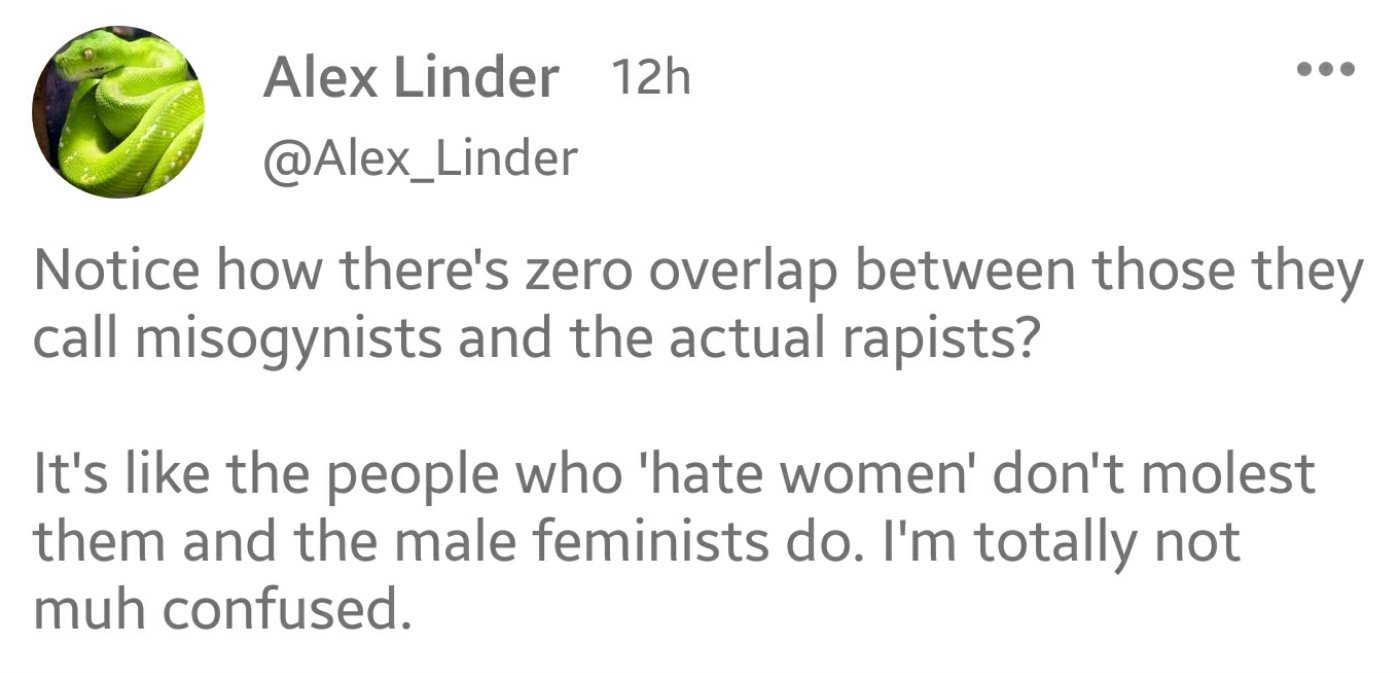
Task: Open the Alex Linder display name
Action: 410,78
